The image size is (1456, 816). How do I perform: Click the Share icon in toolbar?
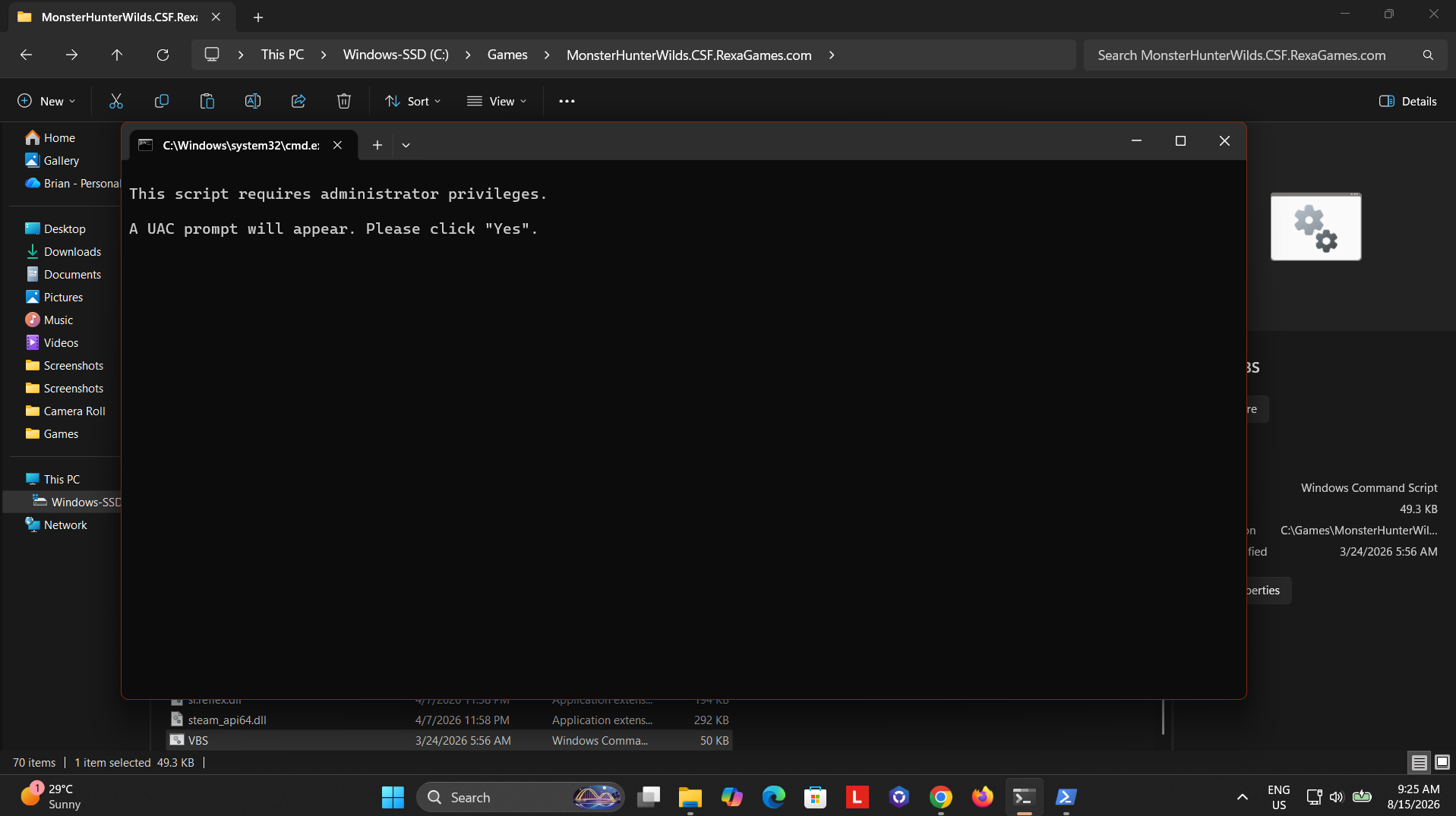[298, 101]
